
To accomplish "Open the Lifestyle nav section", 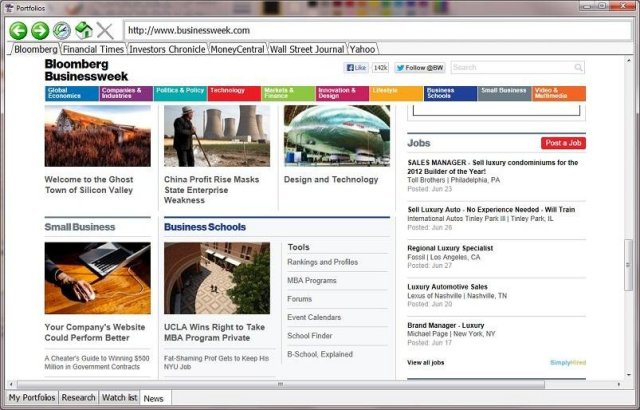I will [x=396, y=93].
